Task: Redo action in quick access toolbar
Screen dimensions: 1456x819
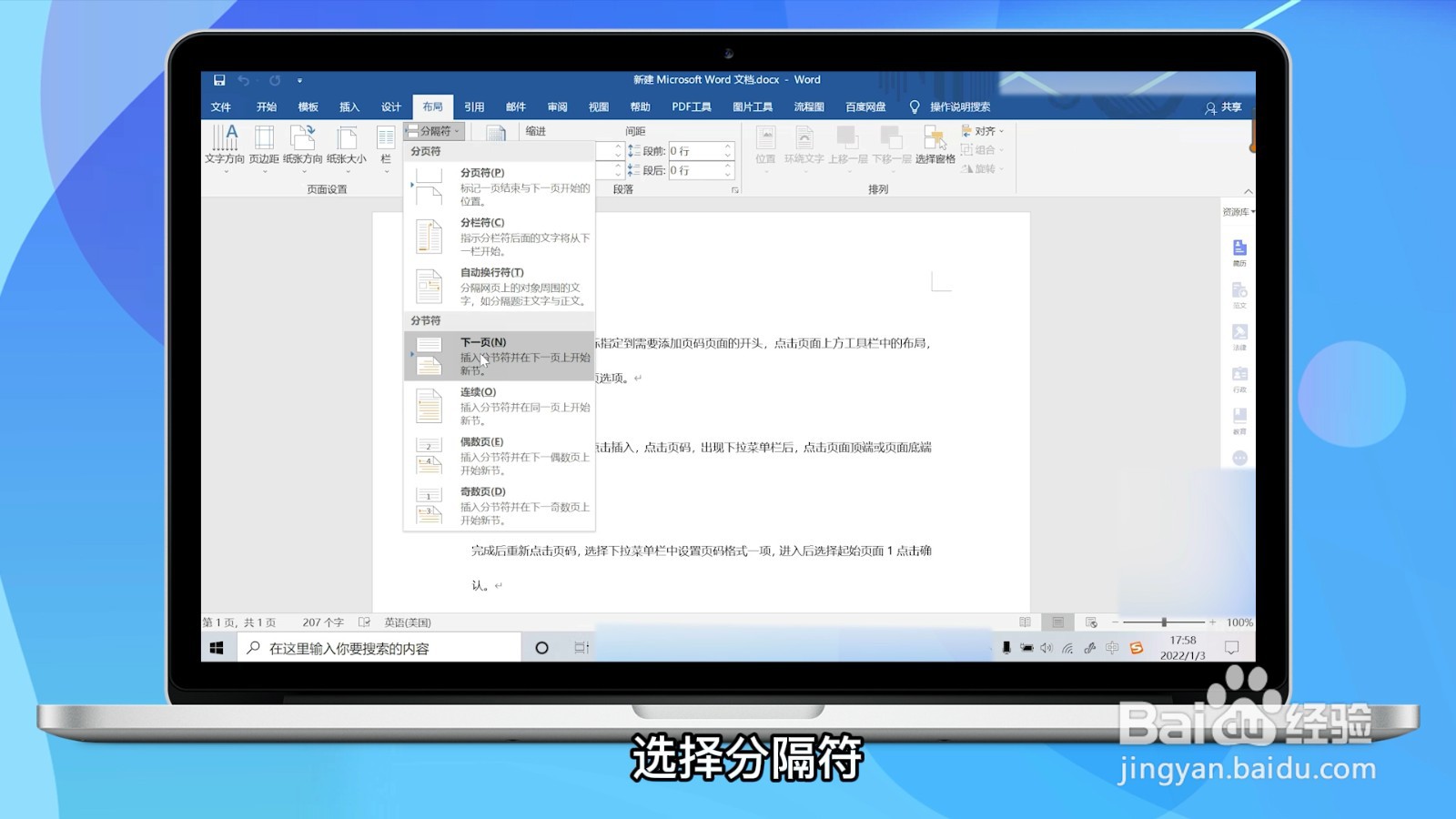Action: point(275,80)
